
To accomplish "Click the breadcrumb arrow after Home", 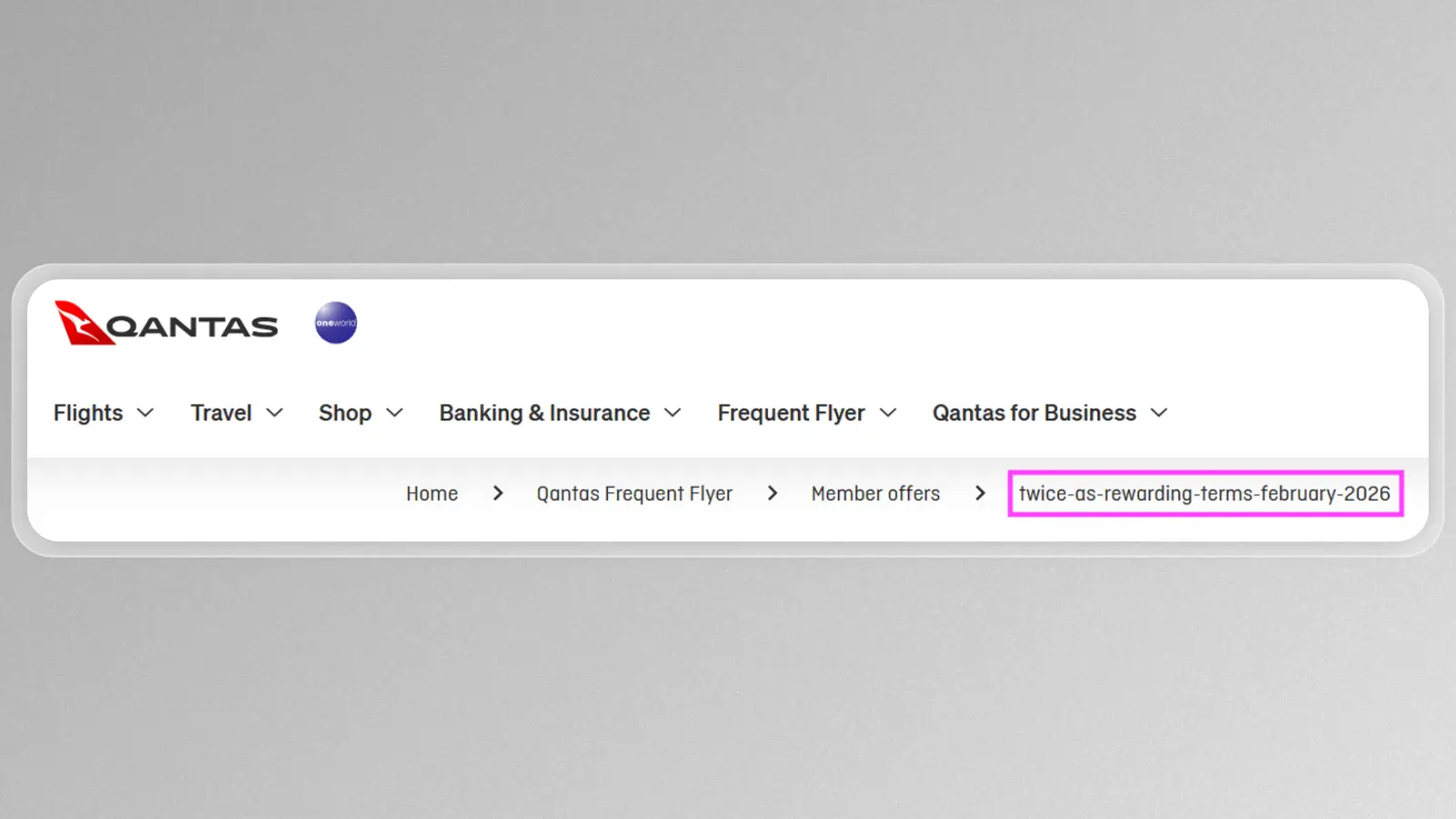I will click(498, 493).
